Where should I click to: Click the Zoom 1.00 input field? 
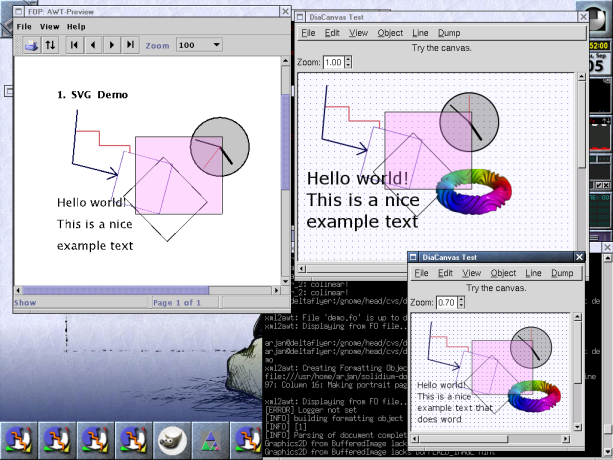(332, 62)
